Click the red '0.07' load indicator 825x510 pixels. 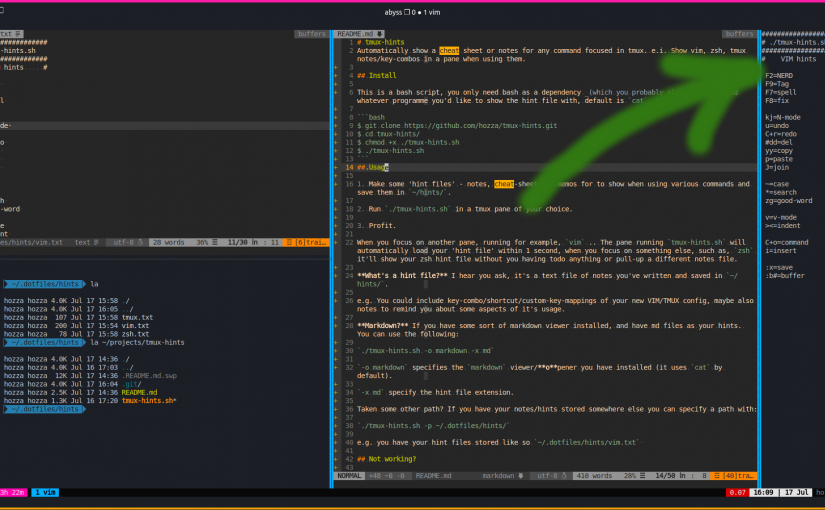(737, 493)
